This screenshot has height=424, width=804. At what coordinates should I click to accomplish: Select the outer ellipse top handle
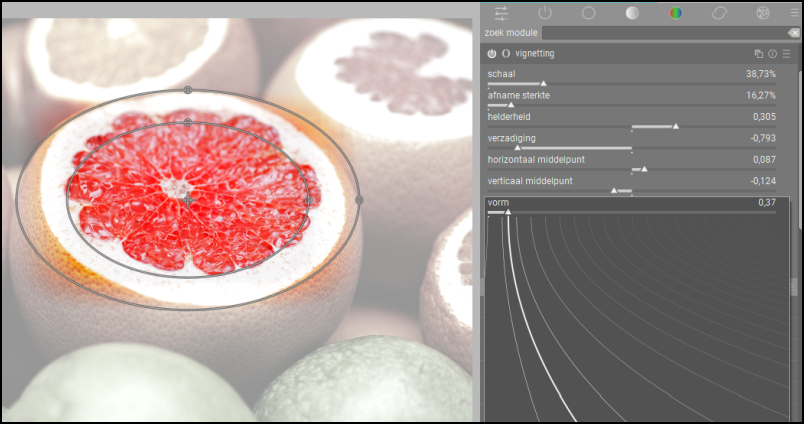(188, 90)
